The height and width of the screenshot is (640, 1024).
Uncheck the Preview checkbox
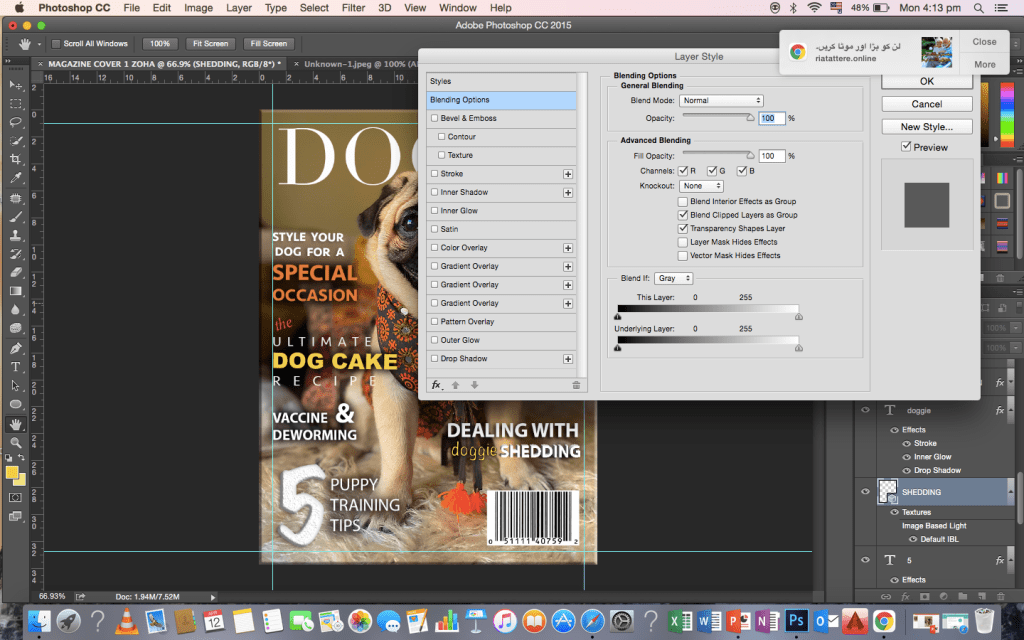click(x=906, y=147)
